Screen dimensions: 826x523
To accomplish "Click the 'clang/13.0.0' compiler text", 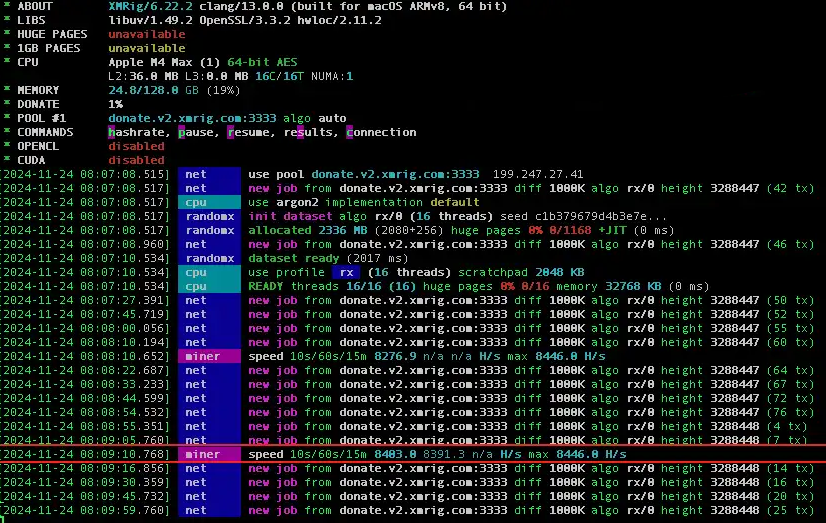I will tap(241, 6).
